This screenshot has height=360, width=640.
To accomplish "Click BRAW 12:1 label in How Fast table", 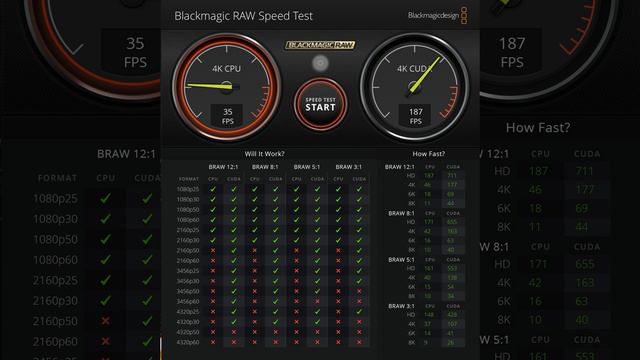I will point(400,167).
